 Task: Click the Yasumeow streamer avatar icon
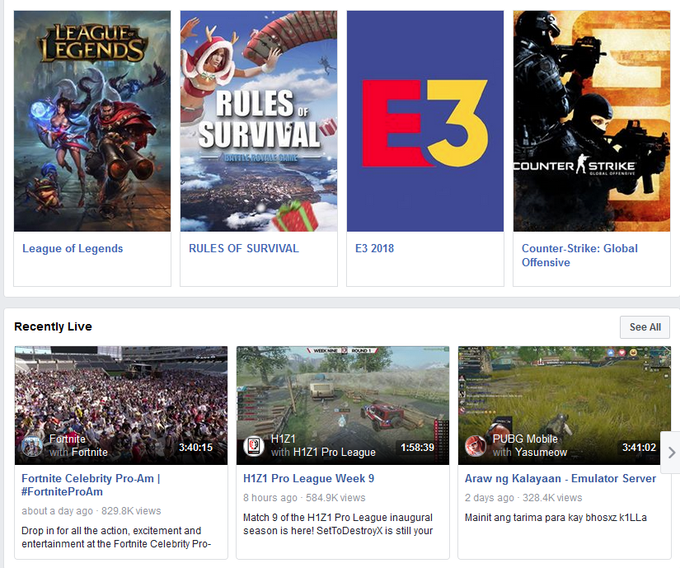tap(475, 446)
